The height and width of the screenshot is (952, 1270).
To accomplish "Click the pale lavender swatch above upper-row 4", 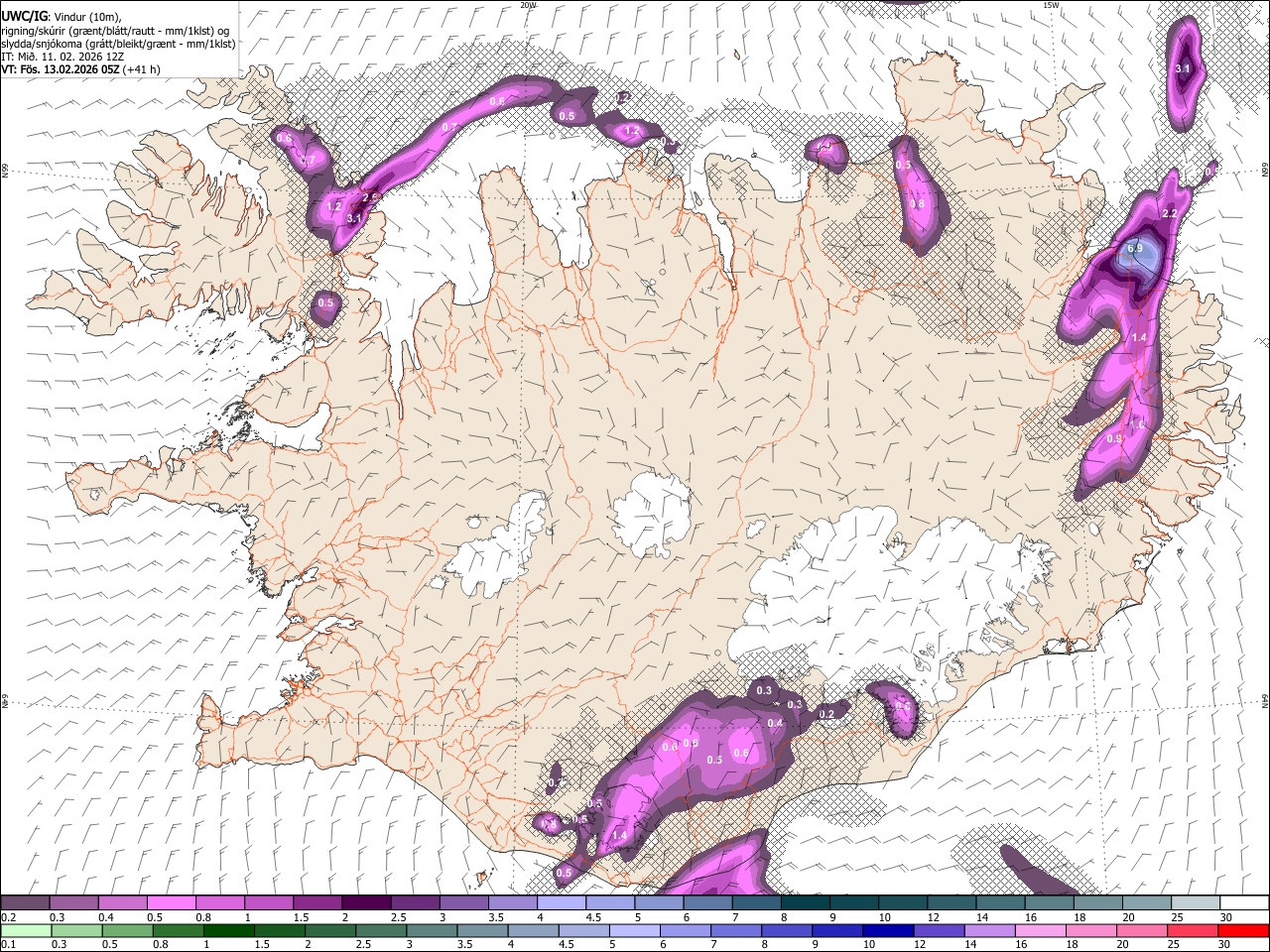I will (562, 902).
